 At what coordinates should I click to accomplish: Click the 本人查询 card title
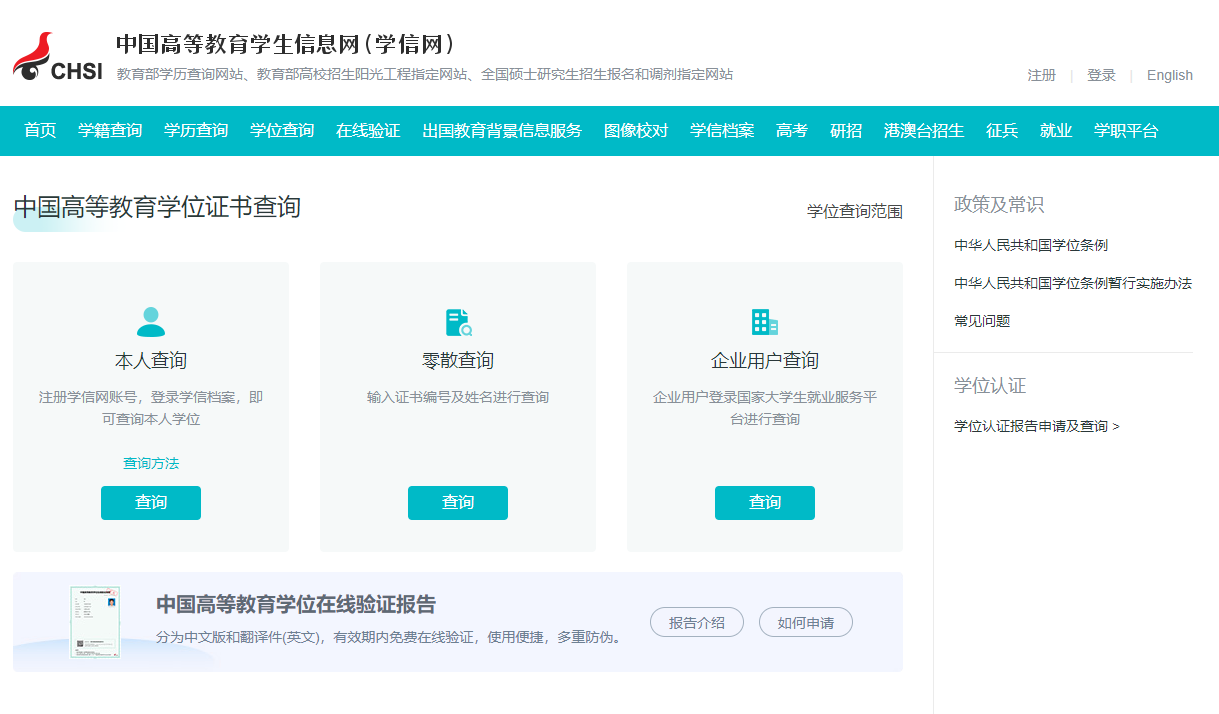point(151,360)
